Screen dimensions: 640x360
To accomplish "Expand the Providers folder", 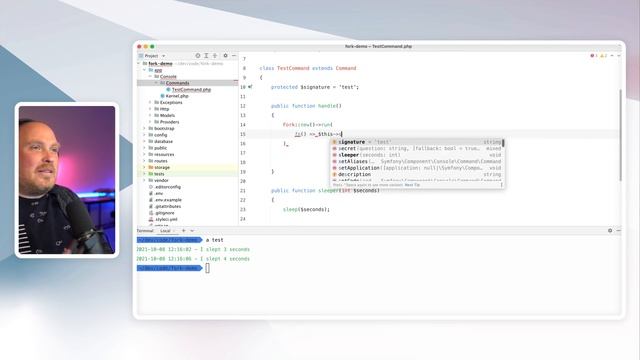I will 150,122.
